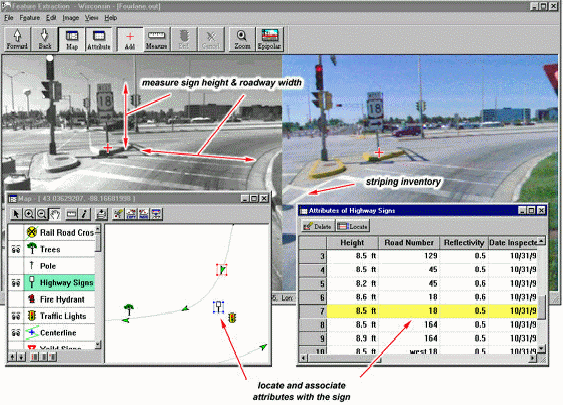Select the Zoom magnifier tool
Image resolution: width=563 pixels, height=405 pixels.
click(x=242, y=39)
